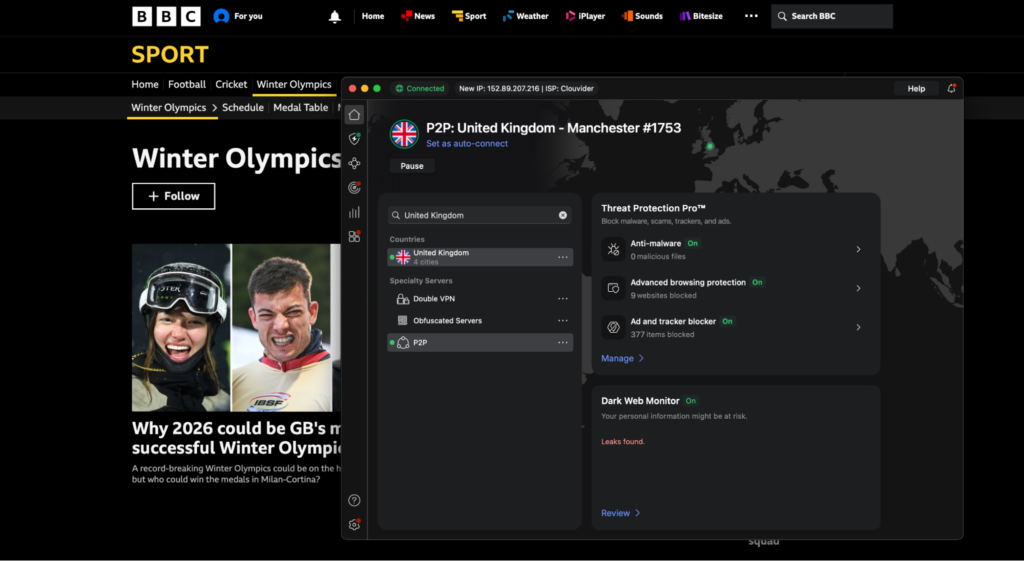The height and width of the screenshot is (561, 1024).
Task: Click the Double VPN lock icon
Action: pos(403,298)
